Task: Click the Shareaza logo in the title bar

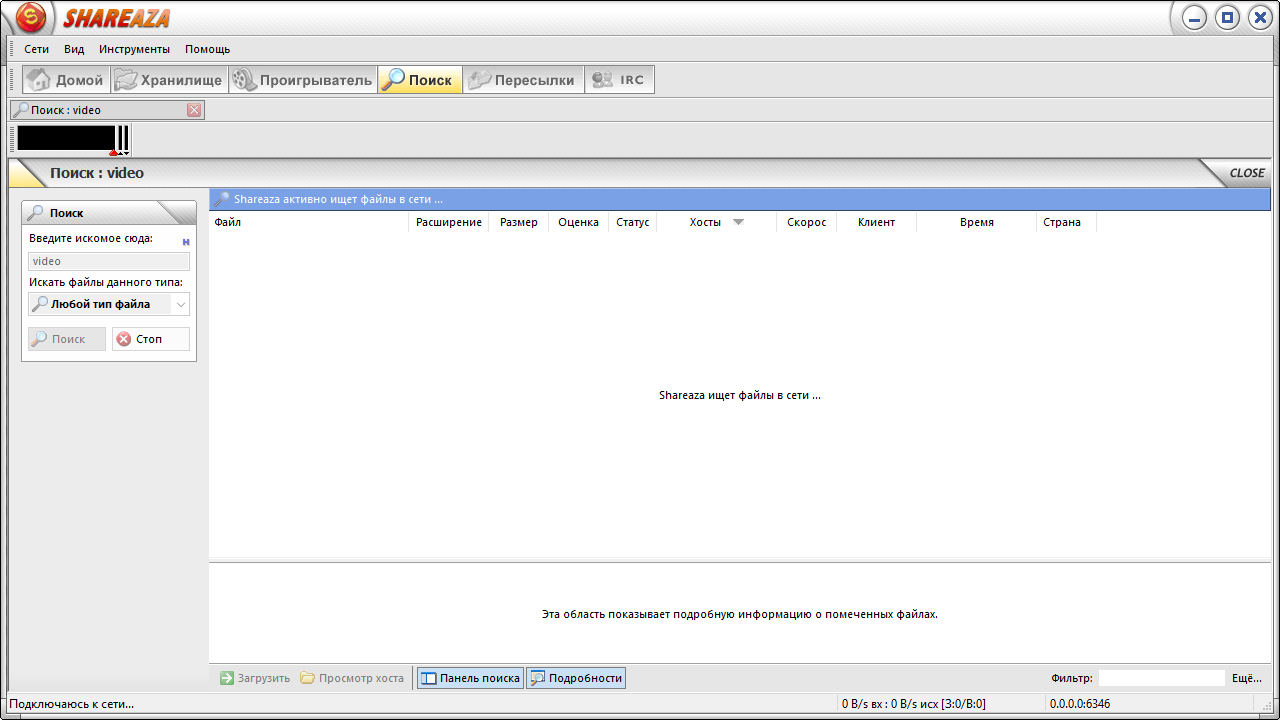Action: pos(31,17)
